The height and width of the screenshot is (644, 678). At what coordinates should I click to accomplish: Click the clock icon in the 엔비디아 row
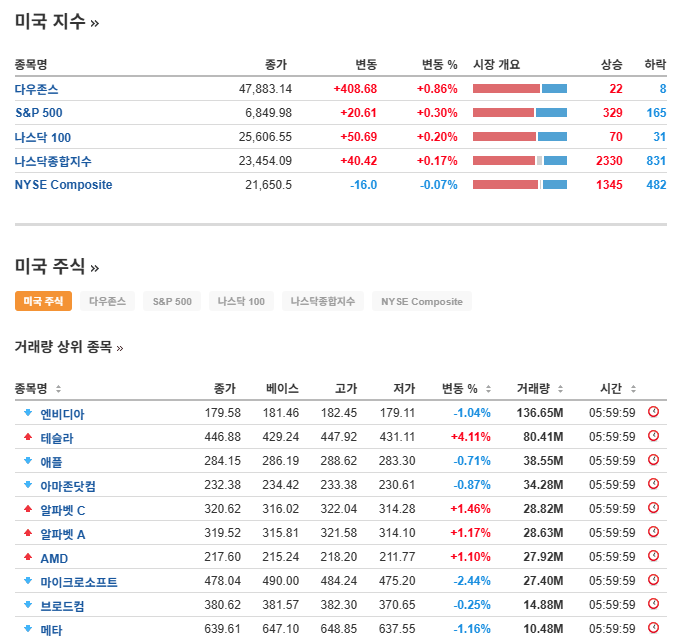(653, 412)
